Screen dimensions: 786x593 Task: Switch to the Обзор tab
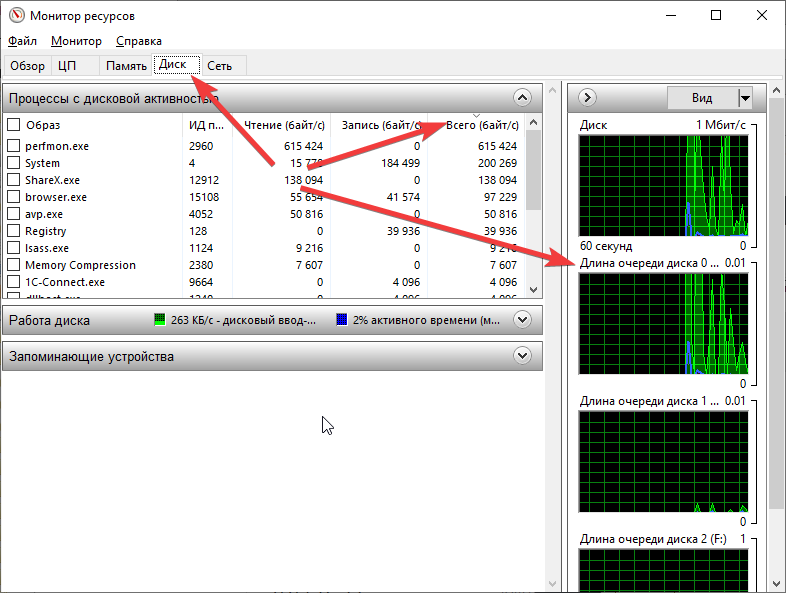[27, 66]
